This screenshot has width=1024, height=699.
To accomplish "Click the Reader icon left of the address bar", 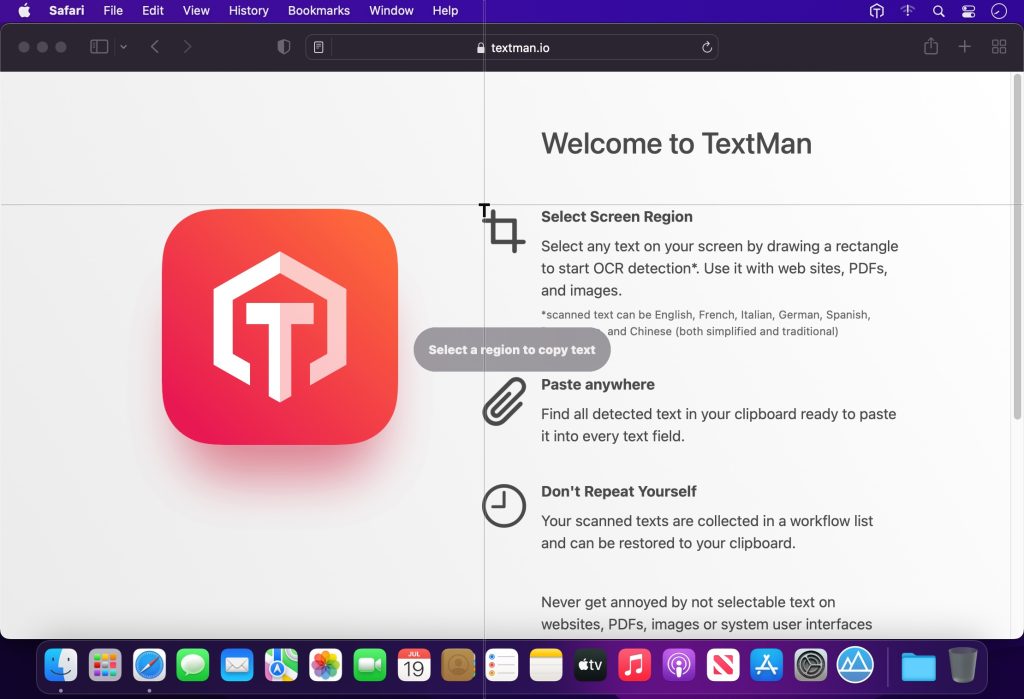I will (317, 46).
